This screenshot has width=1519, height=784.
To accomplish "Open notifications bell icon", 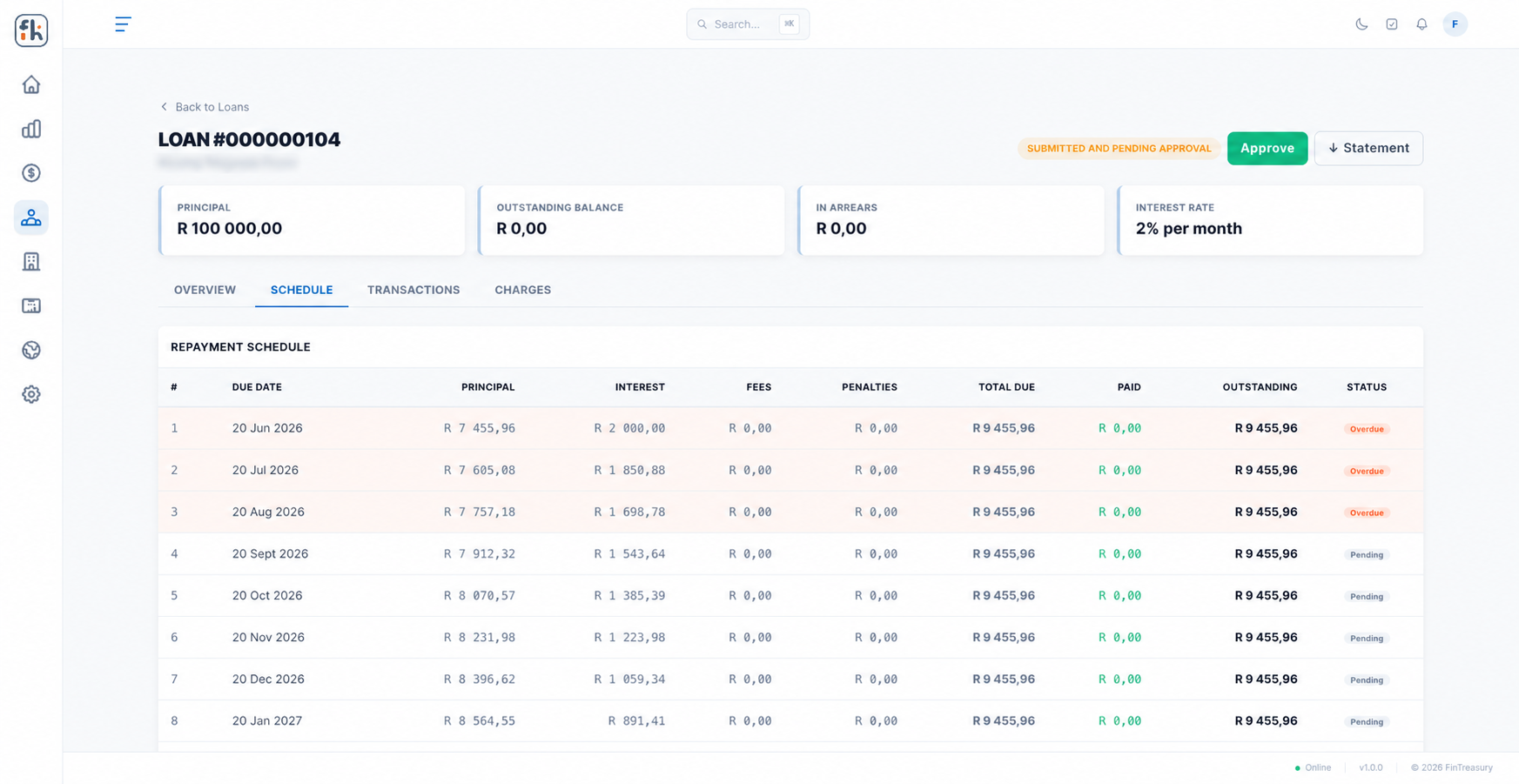I will (1422, 24).
